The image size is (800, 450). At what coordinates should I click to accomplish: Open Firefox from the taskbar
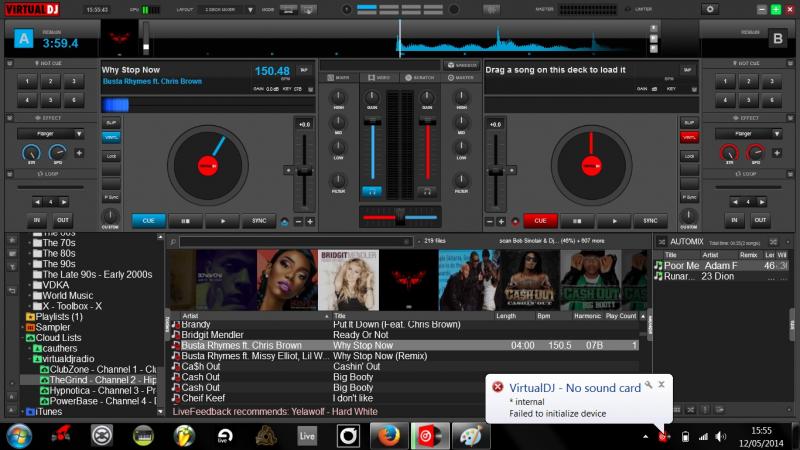point(388,435)
